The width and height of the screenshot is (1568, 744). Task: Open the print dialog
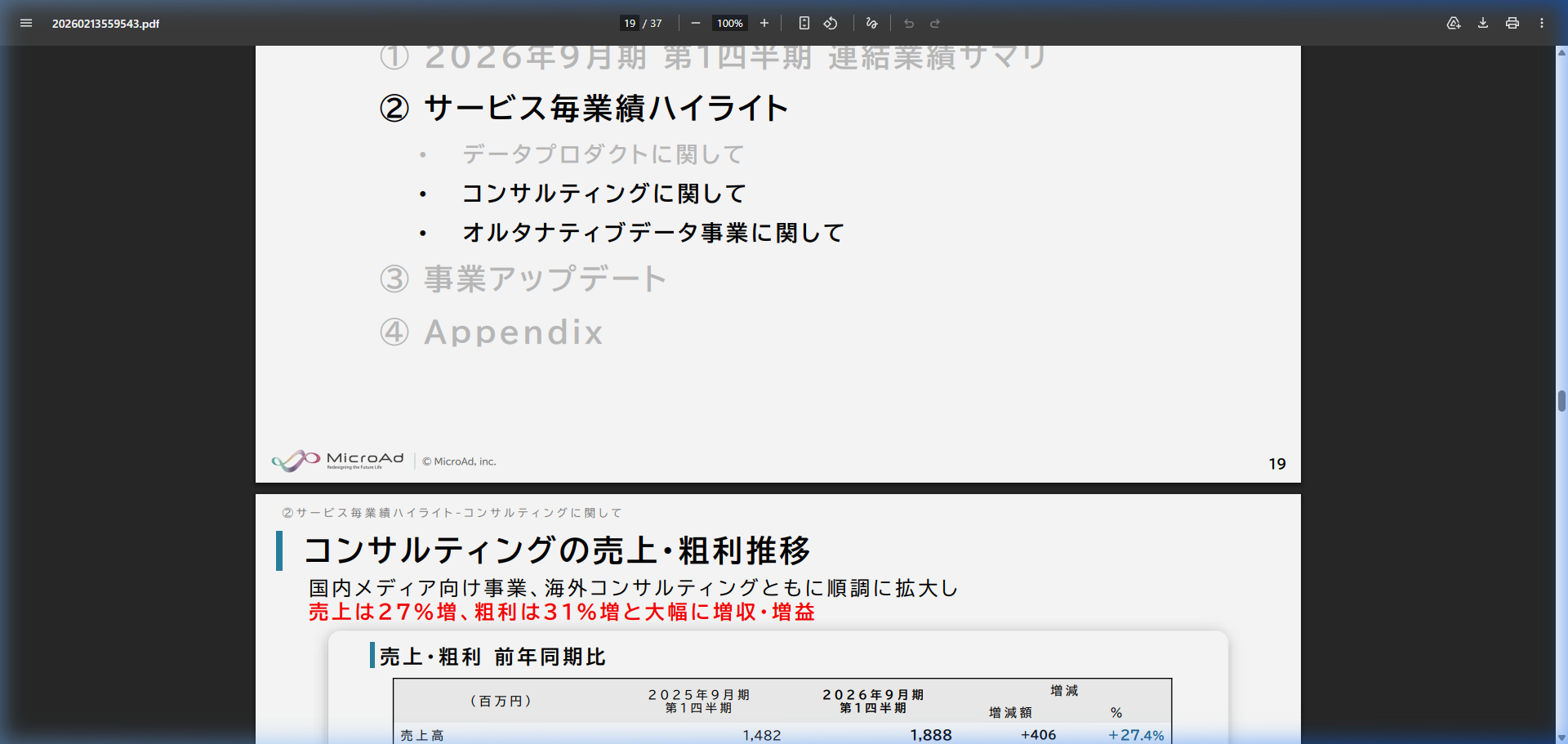coord(1511,23)
